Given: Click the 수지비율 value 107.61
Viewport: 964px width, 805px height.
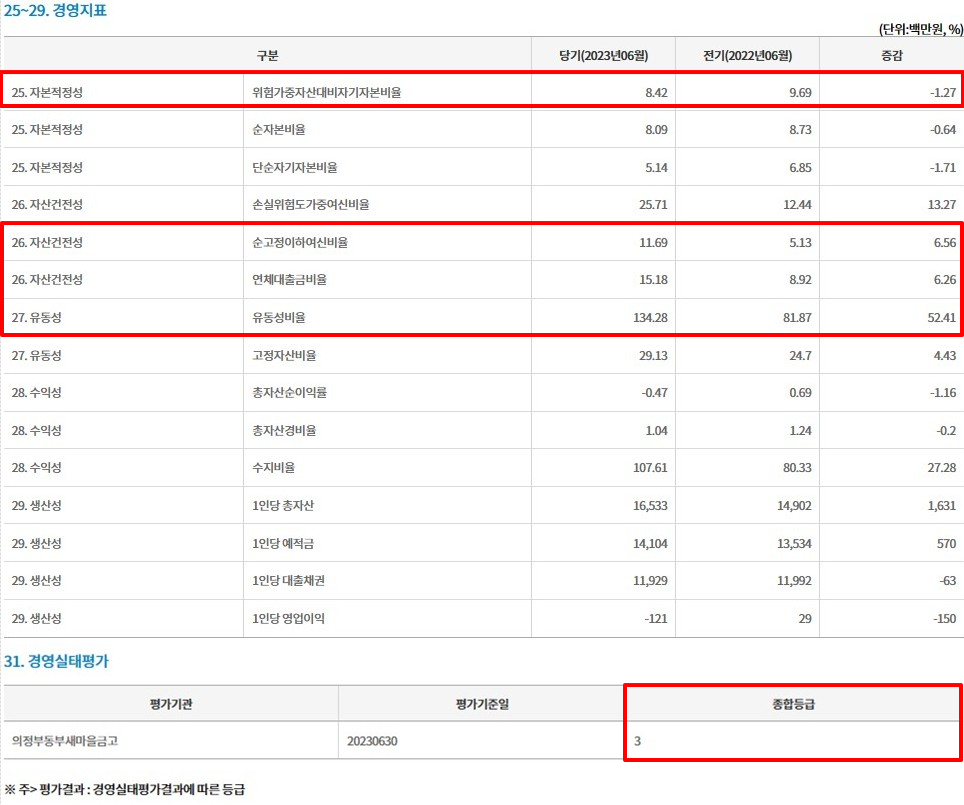Looking at the screenshot, I should [650, 467].
